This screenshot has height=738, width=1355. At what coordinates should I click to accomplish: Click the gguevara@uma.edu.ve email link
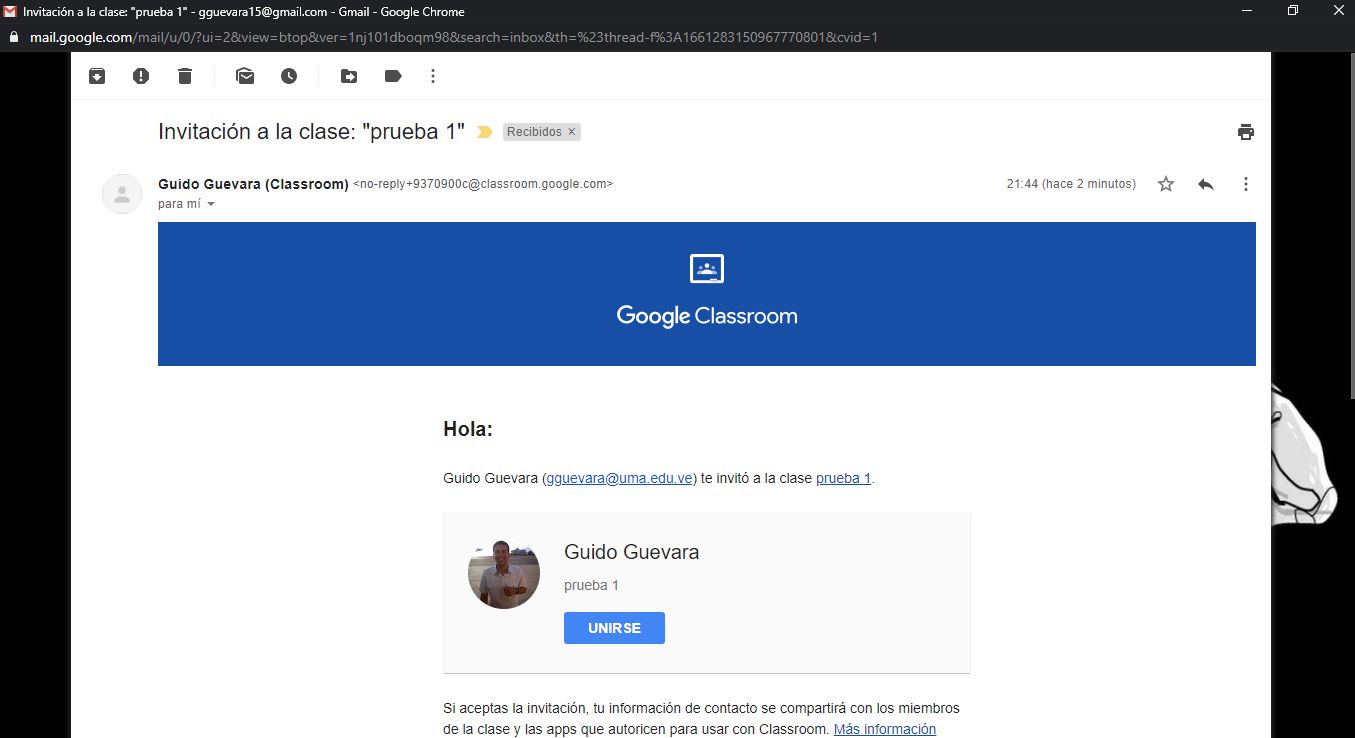[619, 478]
